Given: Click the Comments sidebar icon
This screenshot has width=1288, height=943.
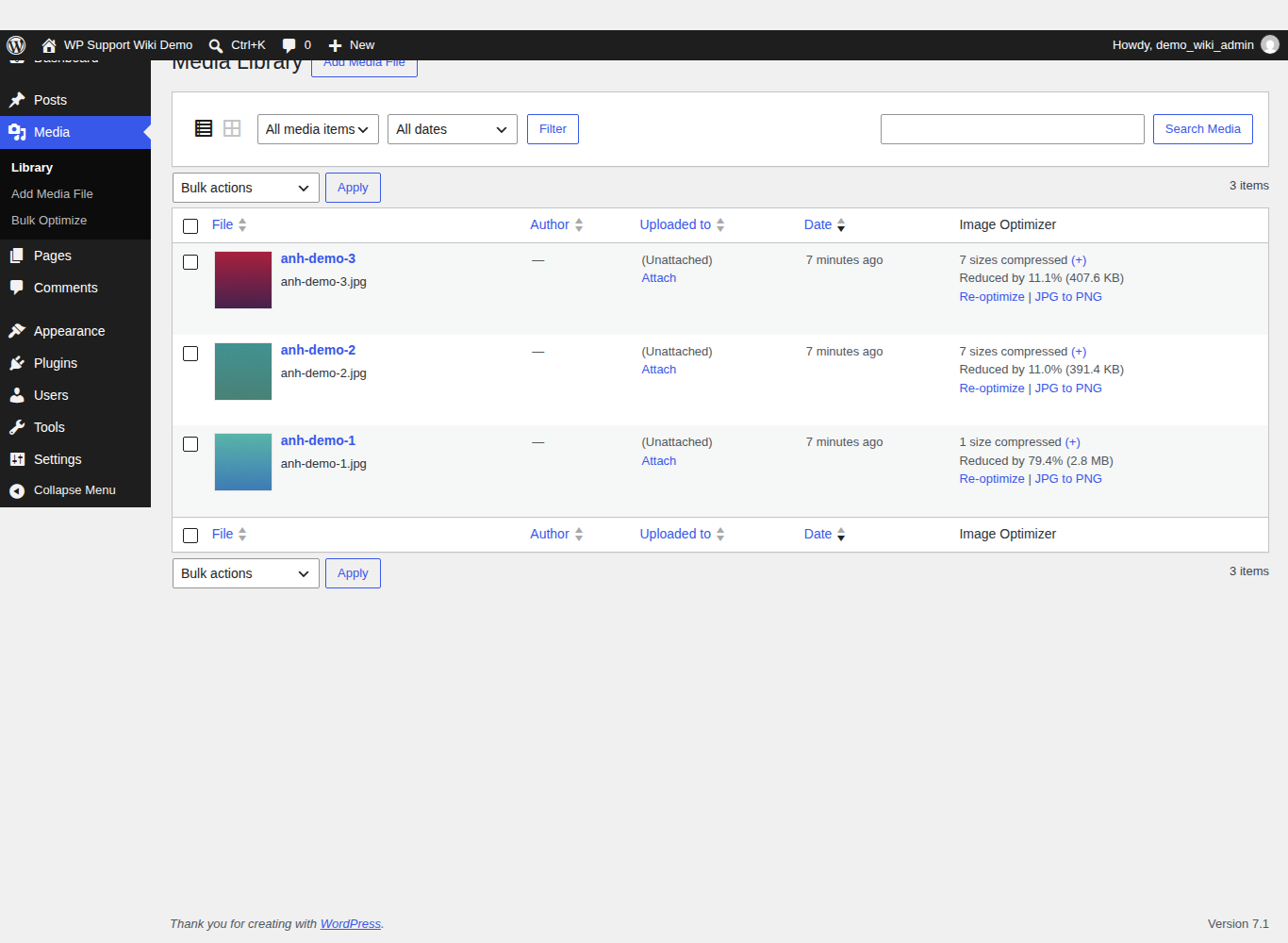Looking at the screenshot, I should pos(17,288).
